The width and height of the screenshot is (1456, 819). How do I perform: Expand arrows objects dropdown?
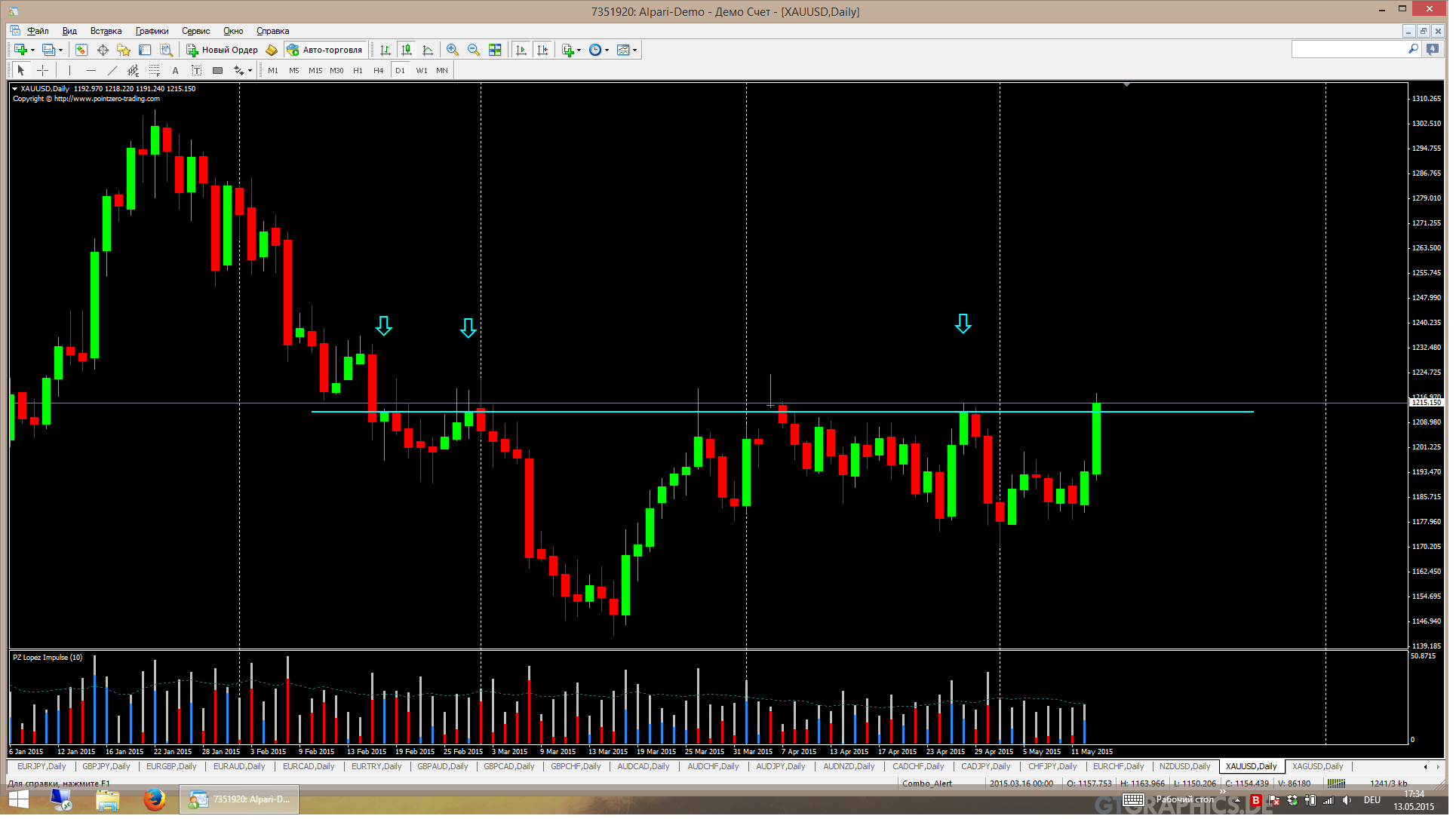pyautogui.click(x=250, y=71)
